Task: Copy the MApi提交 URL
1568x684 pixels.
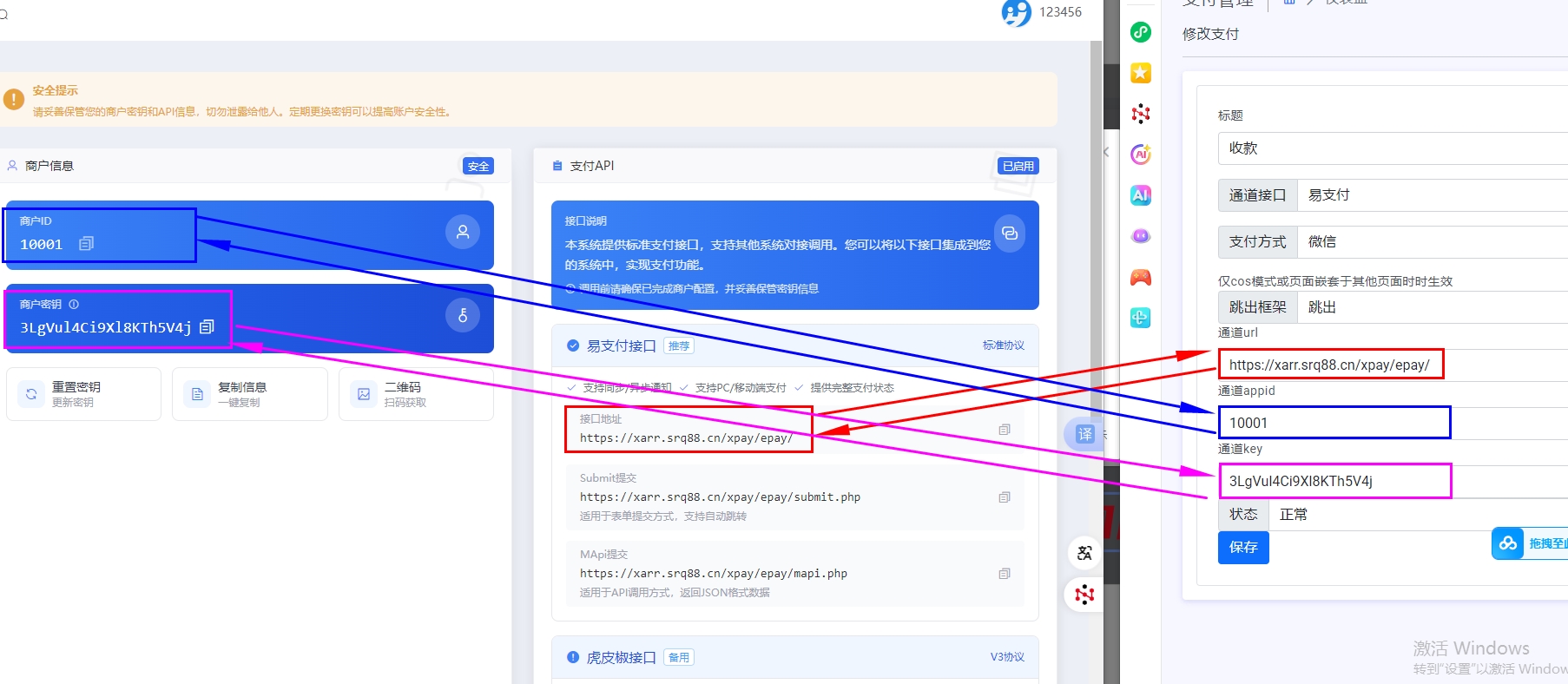Action: 1004,574
